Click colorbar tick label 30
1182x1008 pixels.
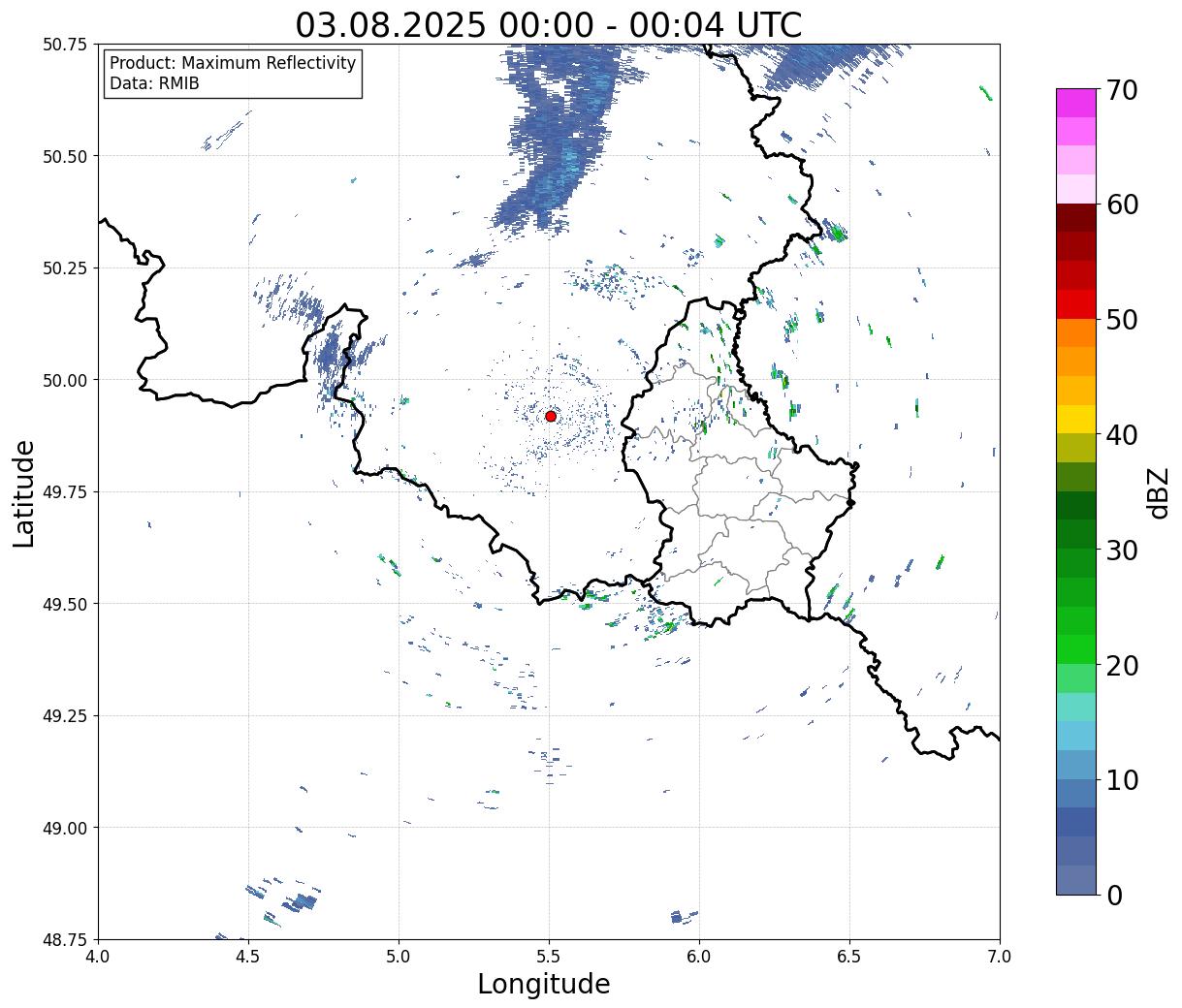point(1121,551)
